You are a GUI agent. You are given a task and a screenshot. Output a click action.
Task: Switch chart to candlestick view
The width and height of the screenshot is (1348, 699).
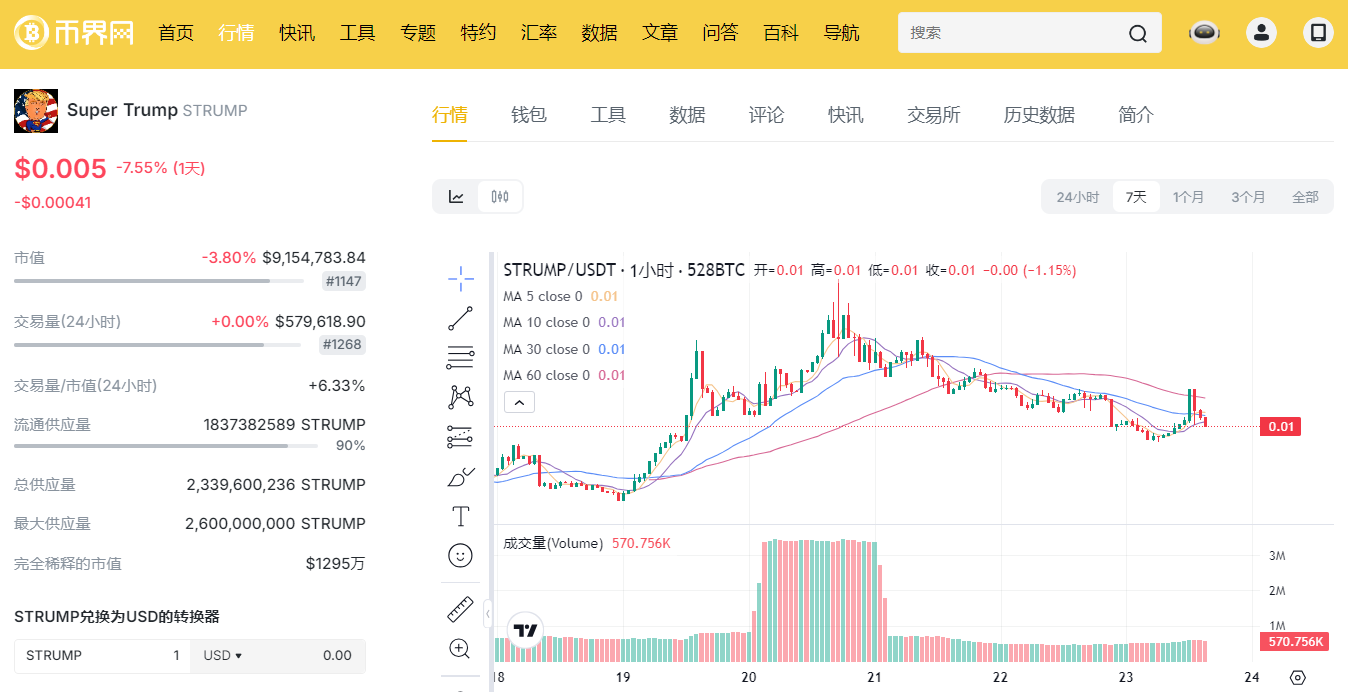(500, 197)
